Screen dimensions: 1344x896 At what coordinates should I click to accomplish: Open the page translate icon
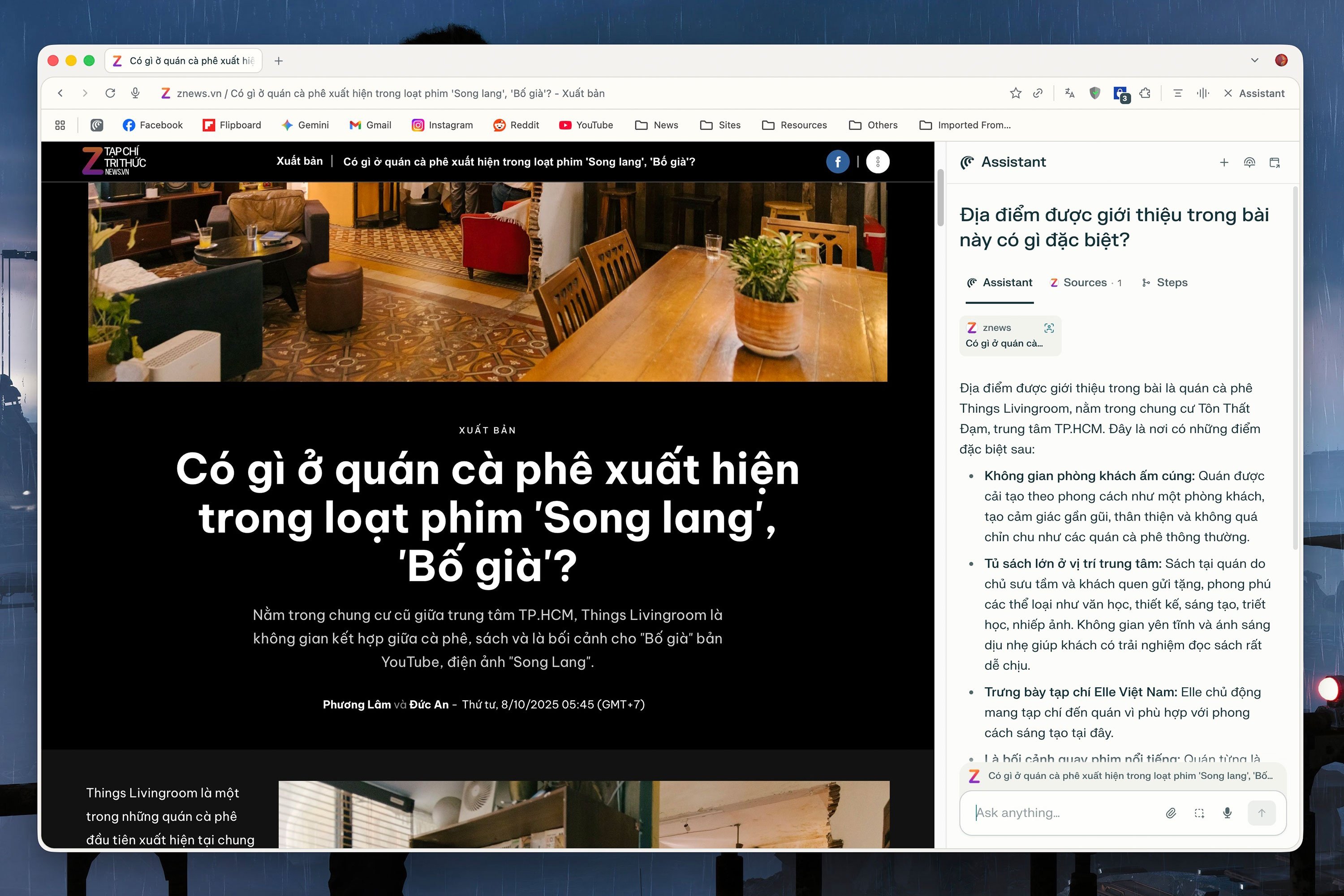1070,93
